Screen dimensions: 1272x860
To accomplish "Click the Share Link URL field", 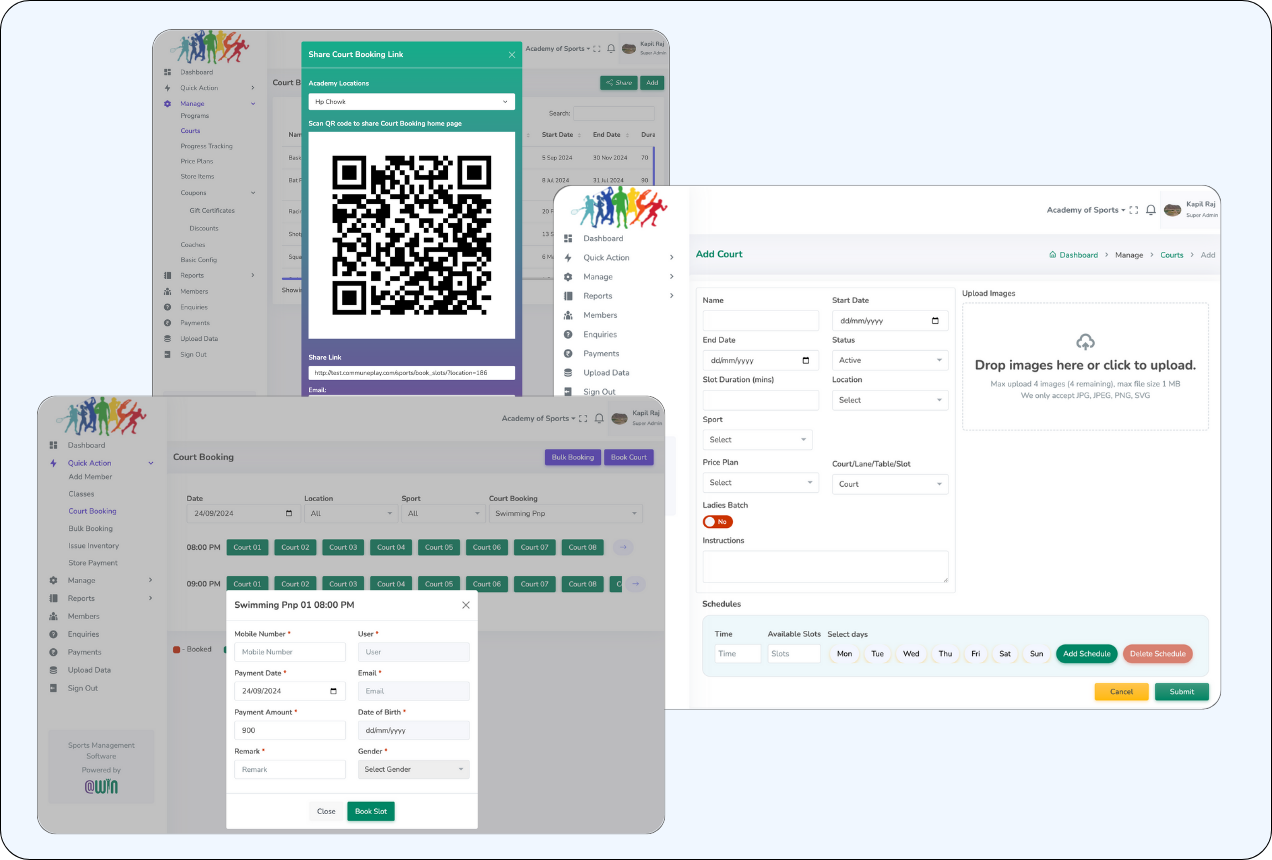I will (412, 373).
